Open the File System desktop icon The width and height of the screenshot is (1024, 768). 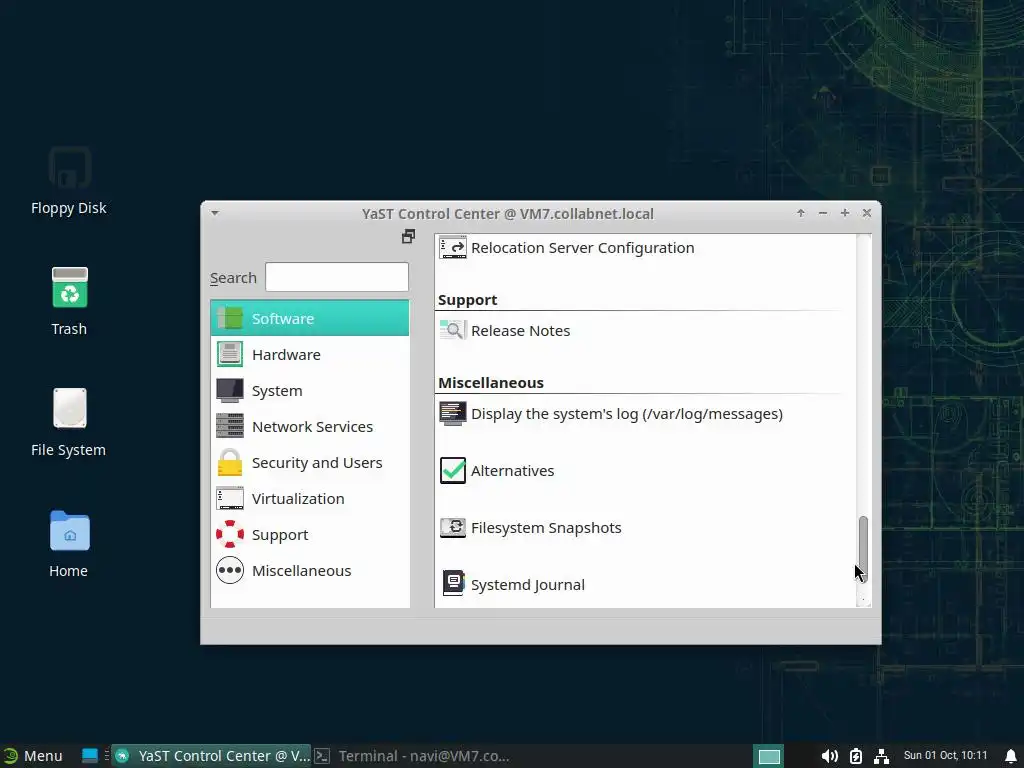click(69, 408)
